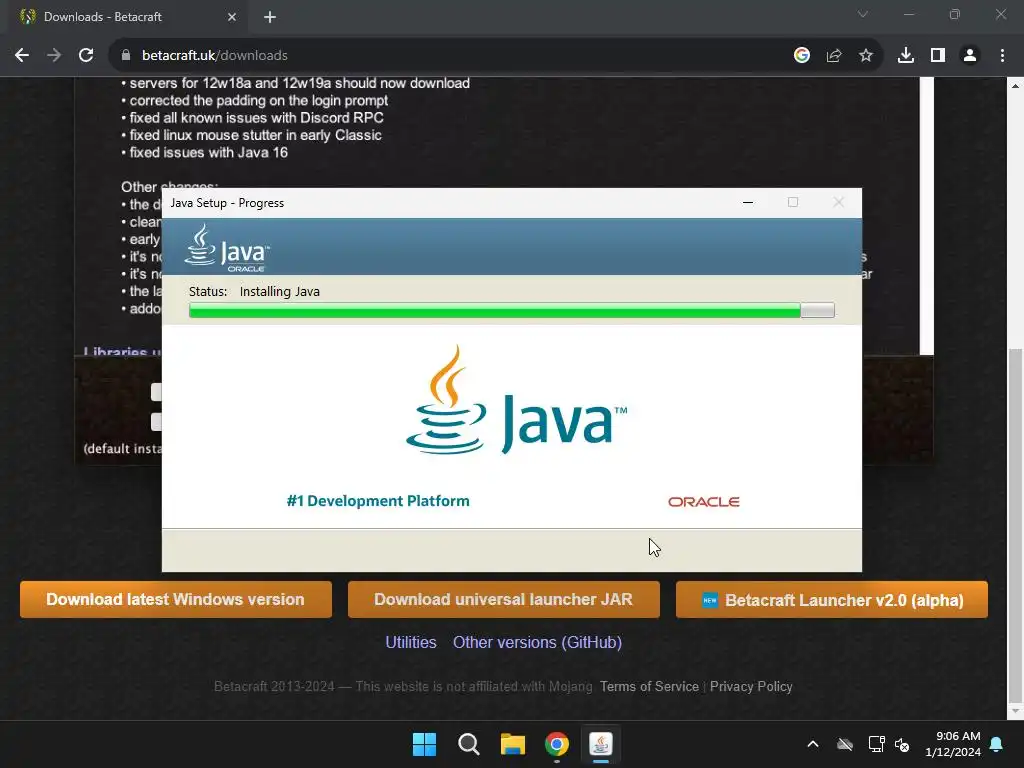Open network status tray icon

(876, 744)
